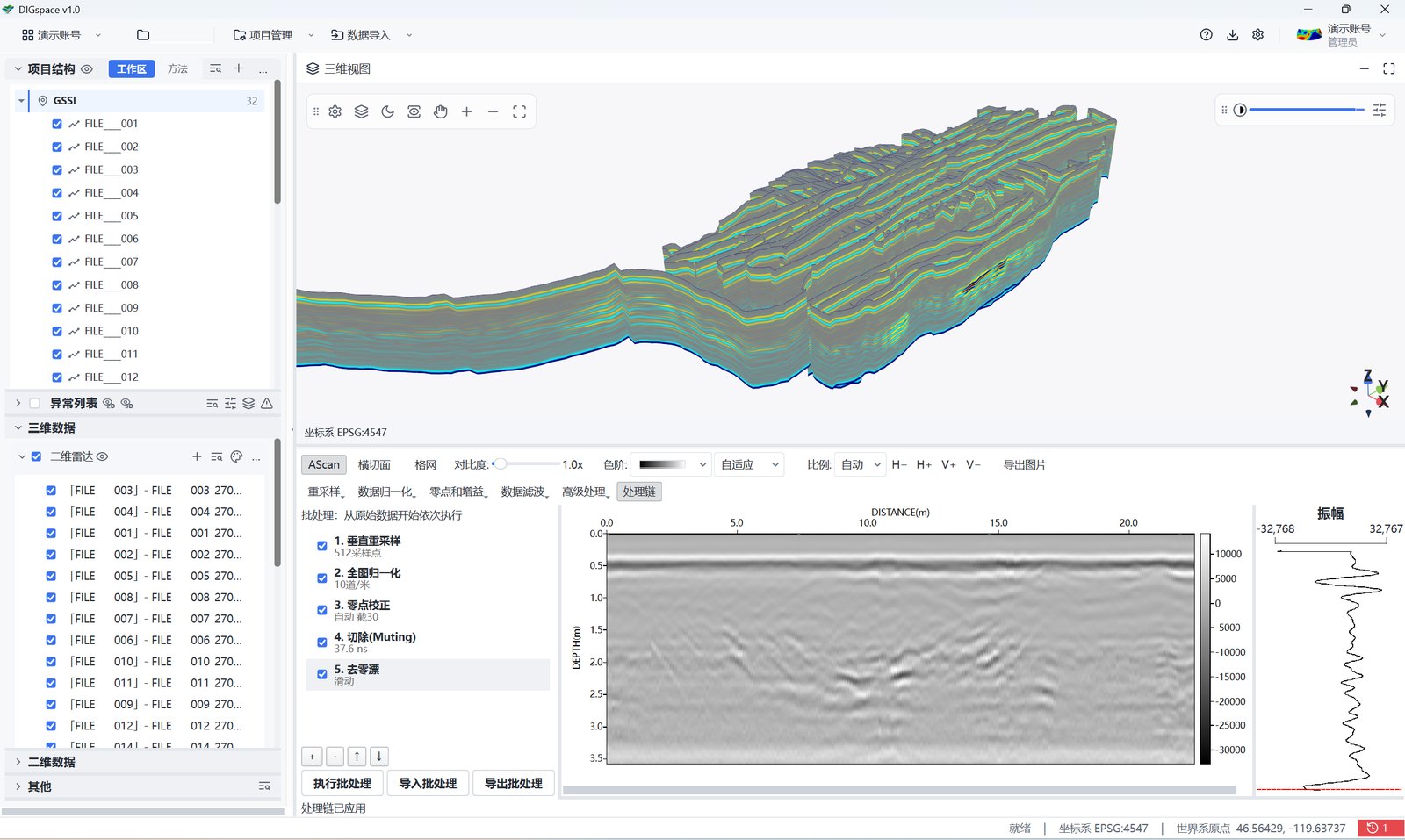Click the 导出图片 button
The height and width of the screenshot is (840, 1405).
pos(1024,464)
